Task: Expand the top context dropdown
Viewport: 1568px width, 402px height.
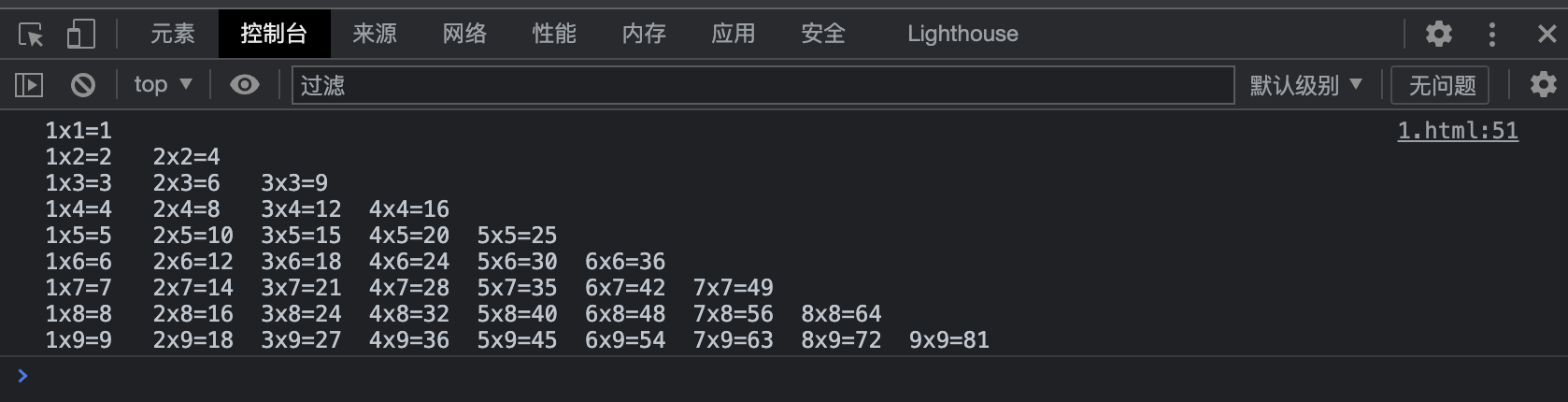Action: tap(163, 84)
